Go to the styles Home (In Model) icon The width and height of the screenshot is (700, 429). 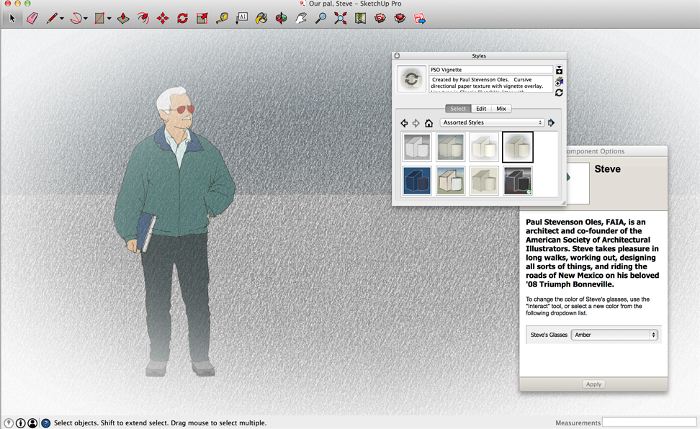[429, 123]
